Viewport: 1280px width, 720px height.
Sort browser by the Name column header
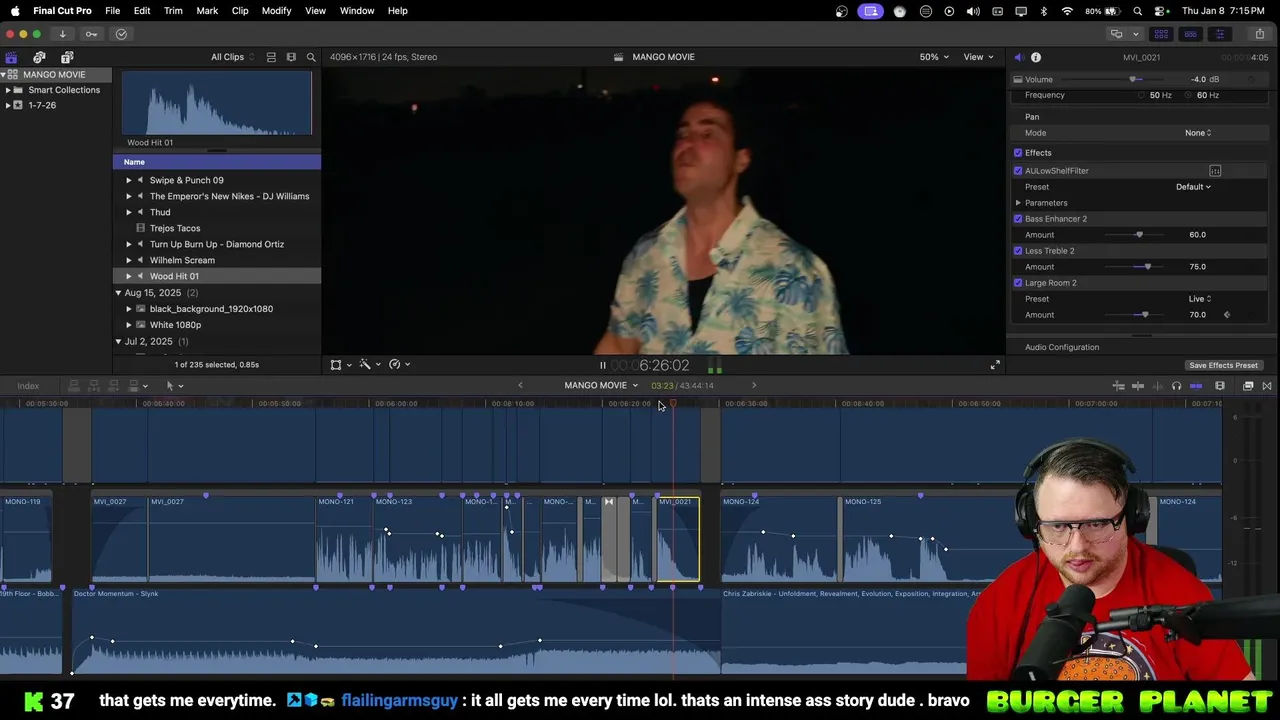coord(217,162)
